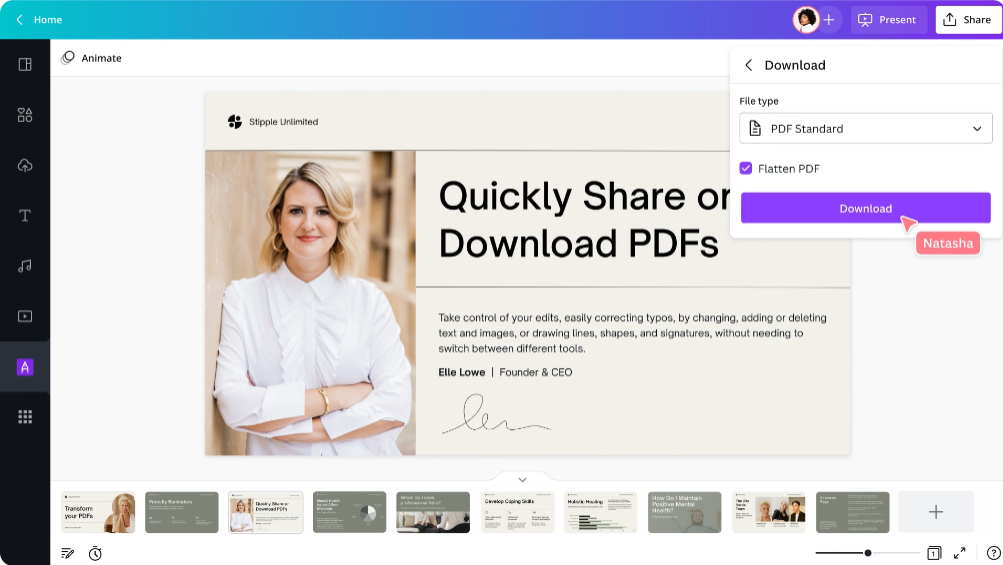
Task: Uncheck the Flatten PDF checkbox
Action: click(x=746, y=169)
